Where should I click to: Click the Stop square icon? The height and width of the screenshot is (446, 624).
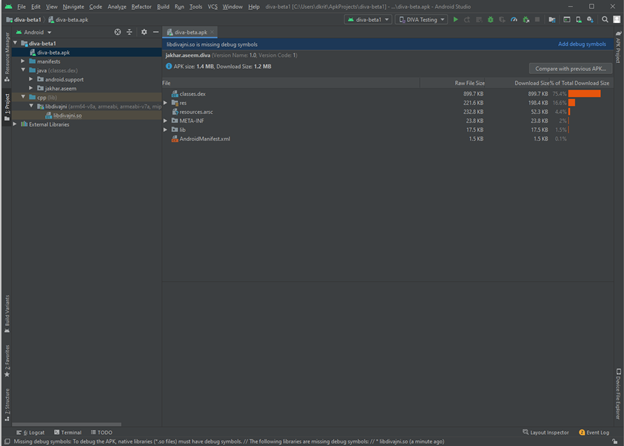(x=537, y=19)
